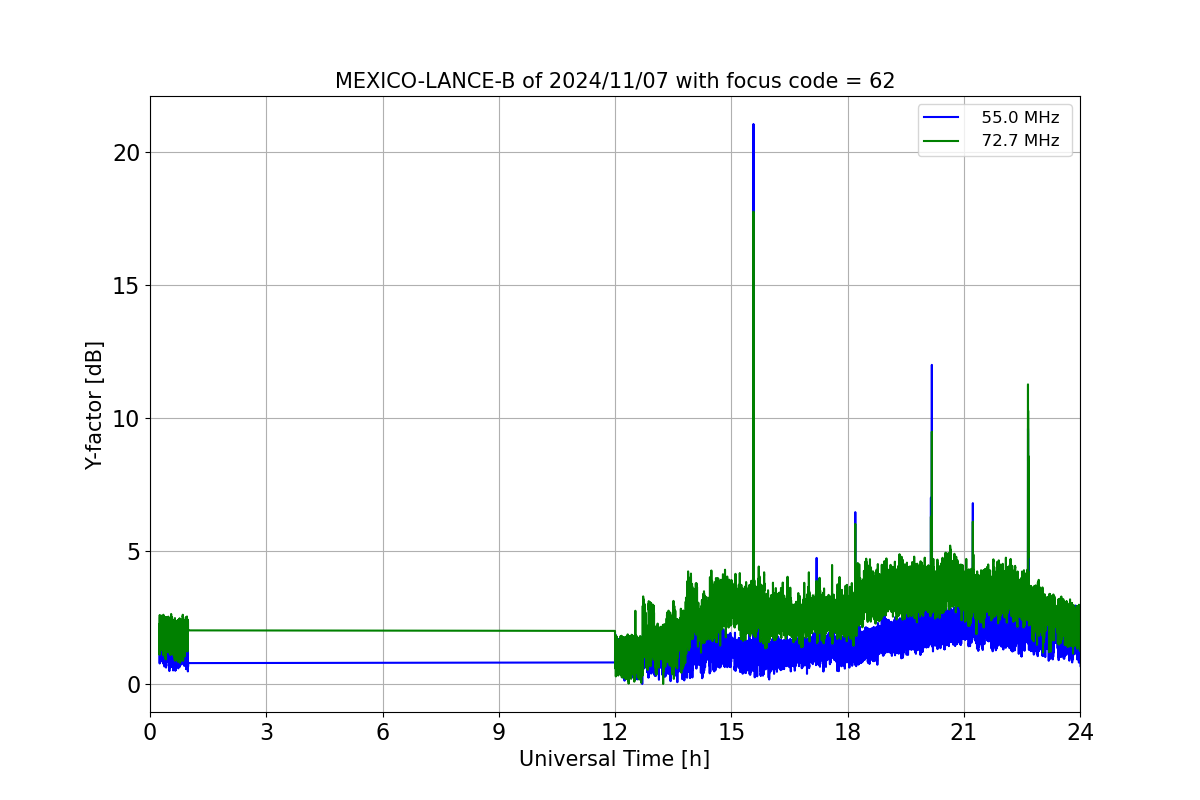This screenshot has height=800, width=1200.
Task: Click the Y-factor [dB] axis label
Action: 94,405
